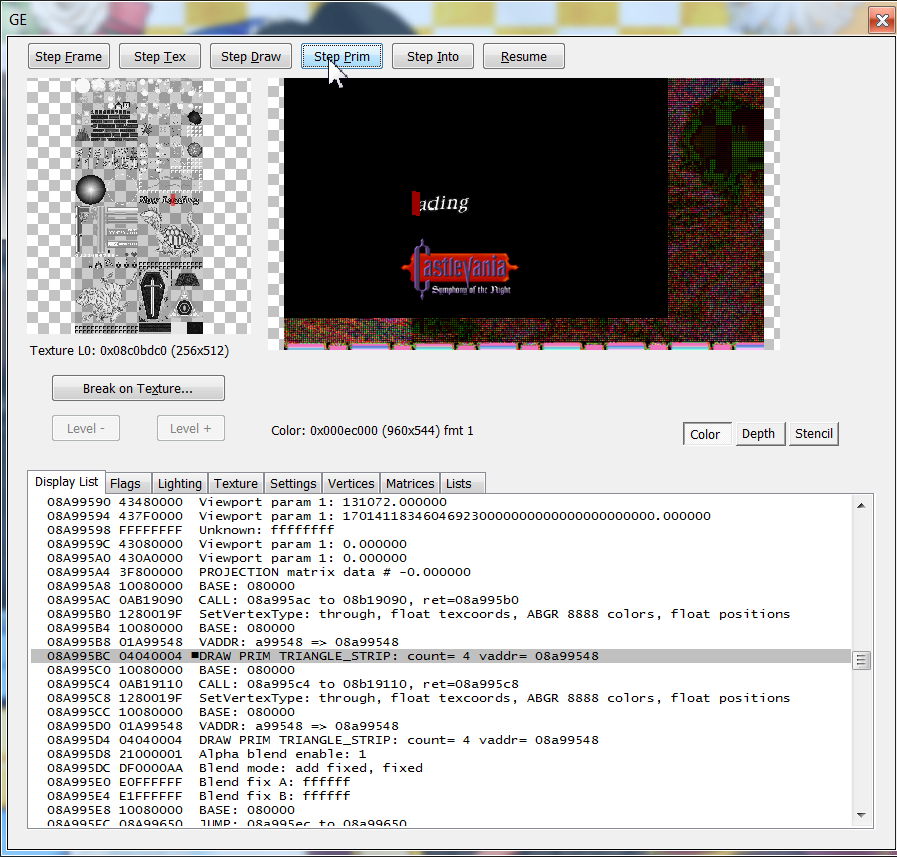Click the Step Draw button

(x=251, y=57)
